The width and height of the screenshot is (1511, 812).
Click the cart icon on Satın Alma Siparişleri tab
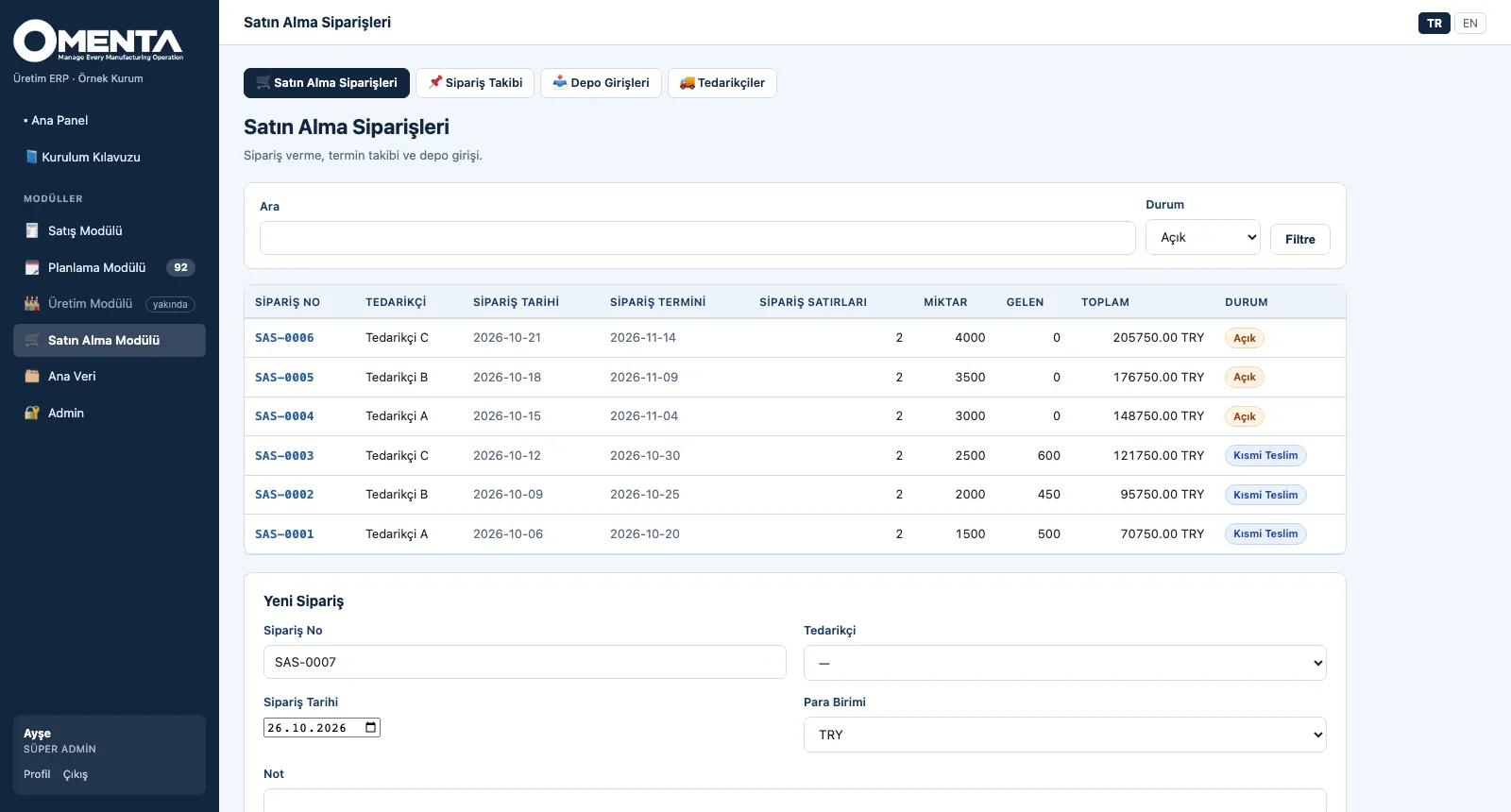pos(263,83)
